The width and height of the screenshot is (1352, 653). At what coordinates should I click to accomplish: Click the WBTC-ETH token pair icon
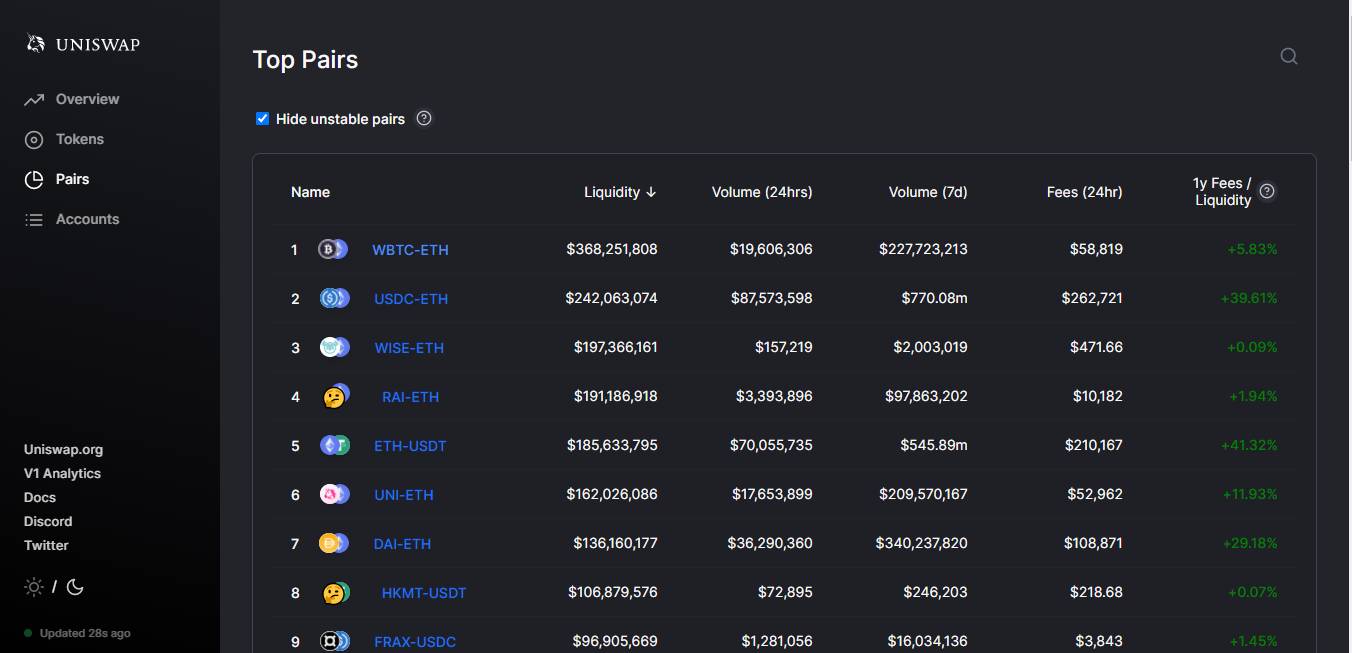333,249
